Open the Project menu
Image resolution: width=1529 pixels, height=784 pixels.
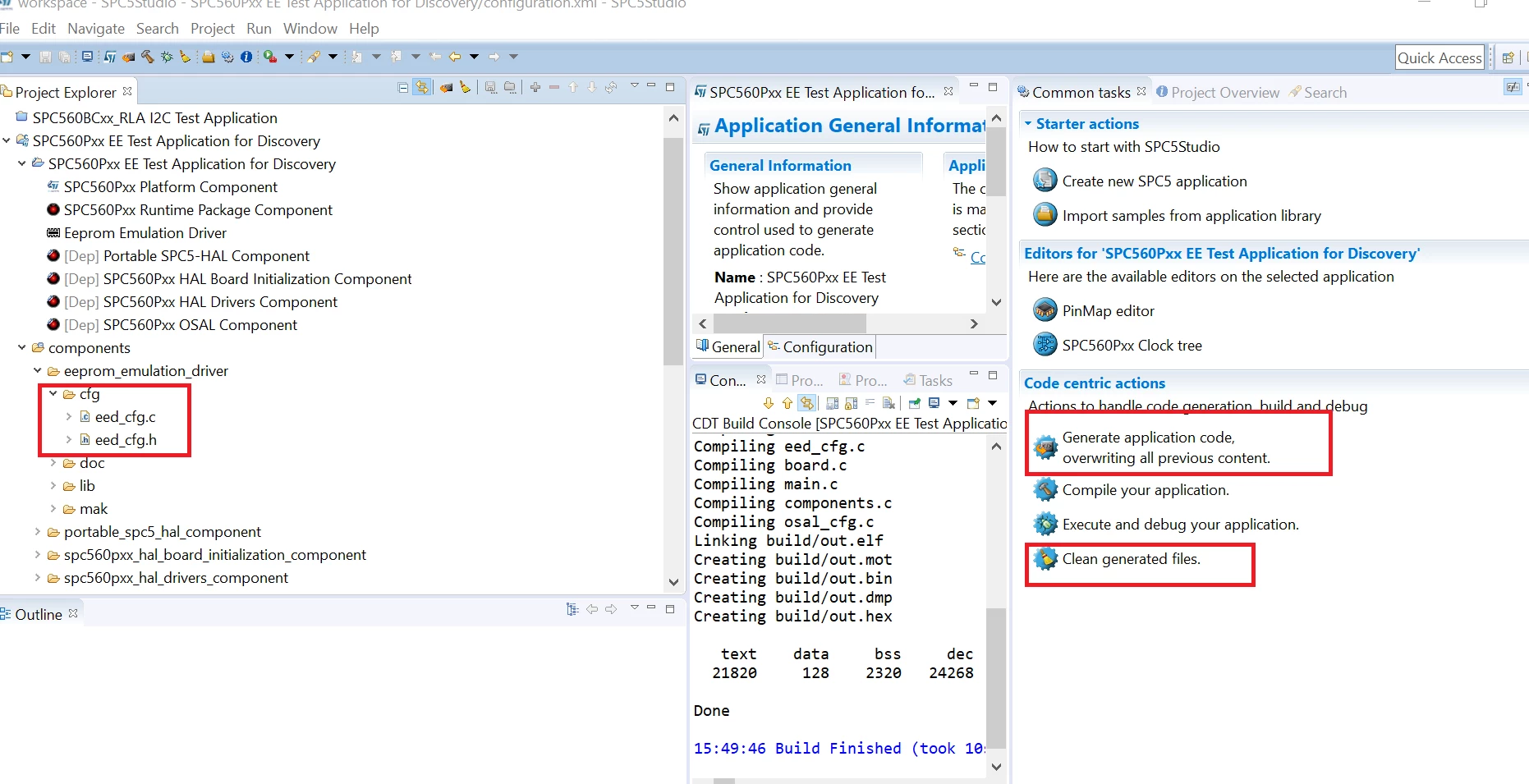tap(213, 29)
